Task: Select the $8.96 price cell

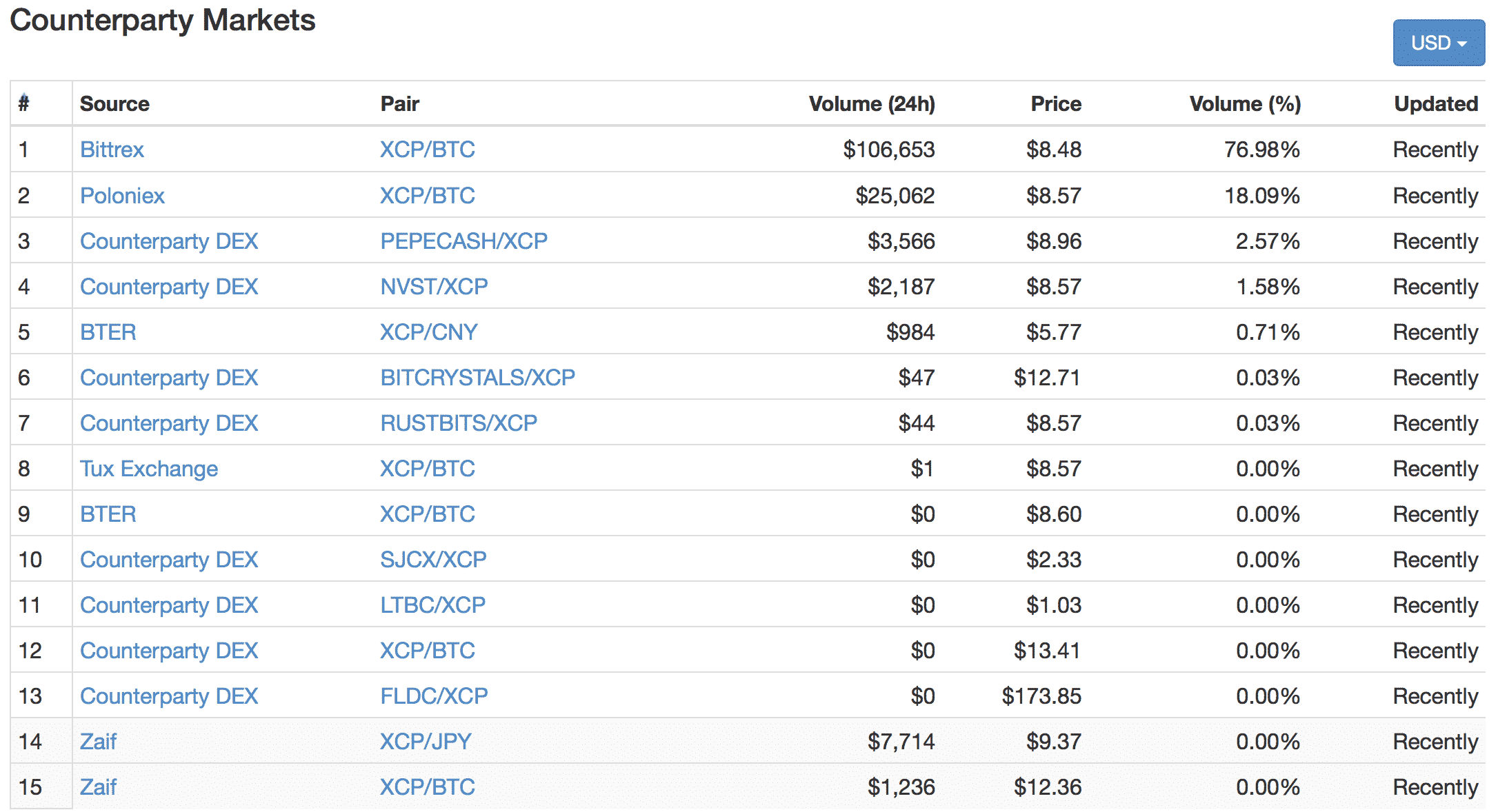Action: click(x=1054, y=241)
